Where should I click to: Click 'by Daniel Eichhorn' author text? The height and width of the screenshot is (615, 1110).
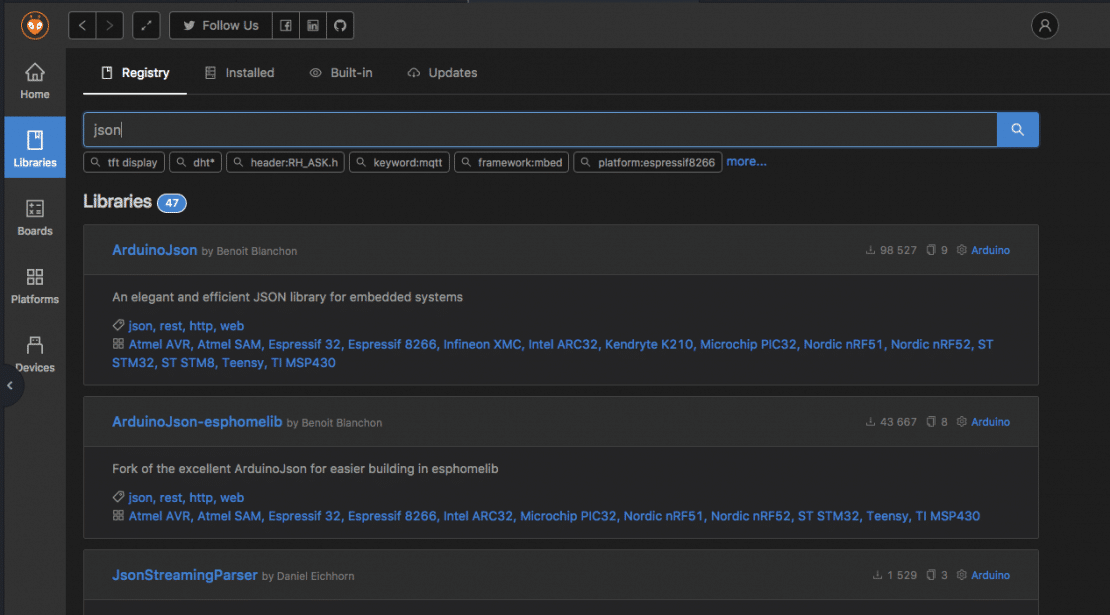click(x=308, y=576)
